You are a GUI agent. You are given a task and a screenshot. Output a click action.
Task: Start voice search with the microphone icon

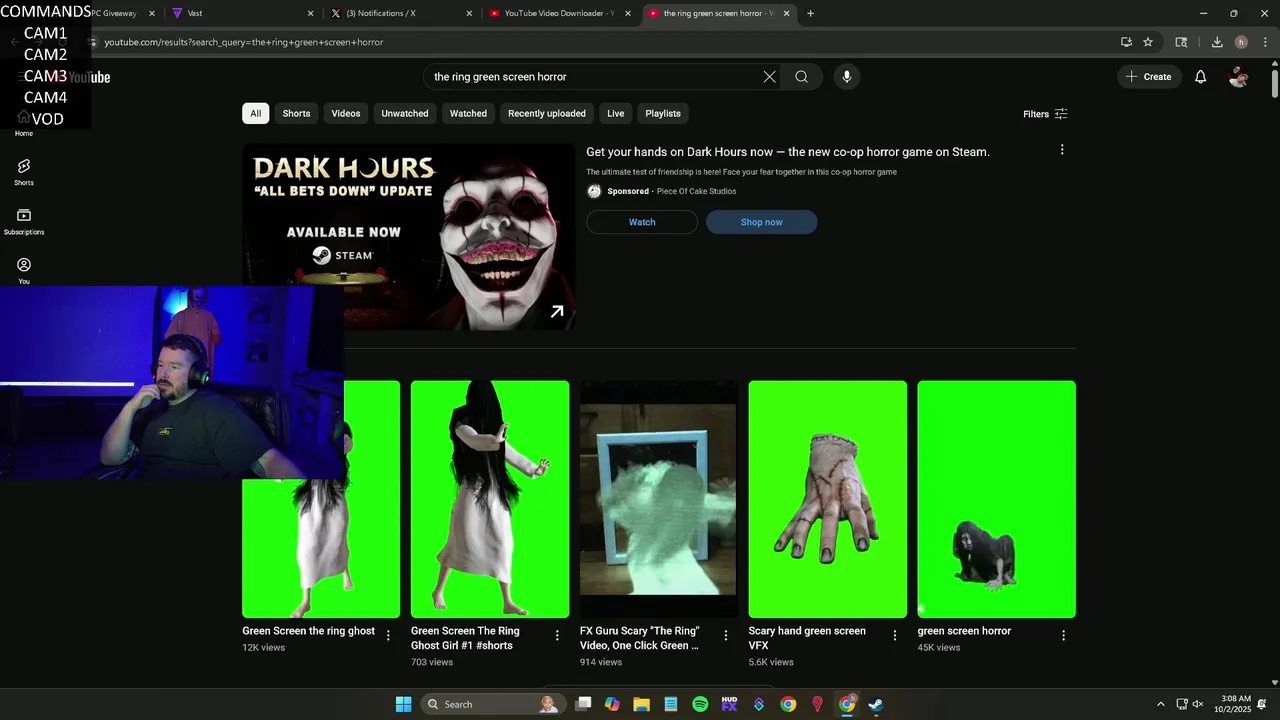(x=846, y=77)
